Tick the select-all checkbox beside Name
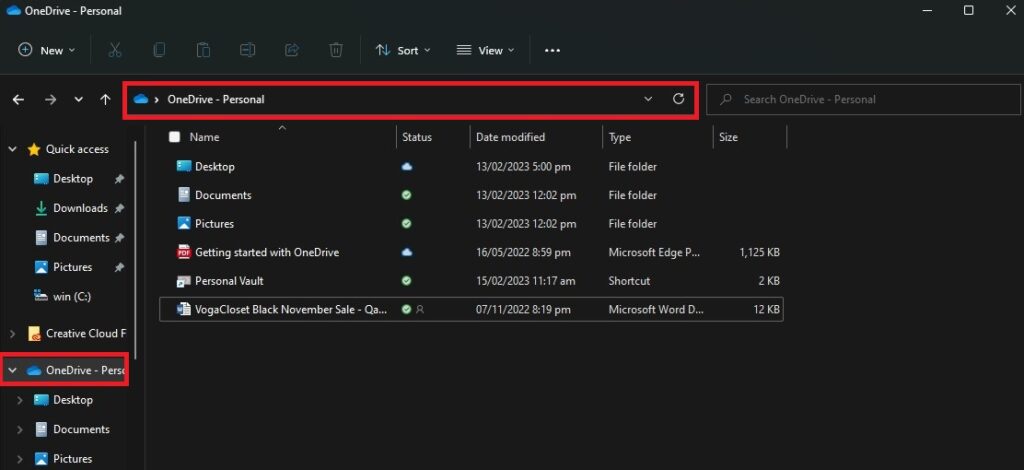The image size is (1024, 470). (x=174, y=137)
